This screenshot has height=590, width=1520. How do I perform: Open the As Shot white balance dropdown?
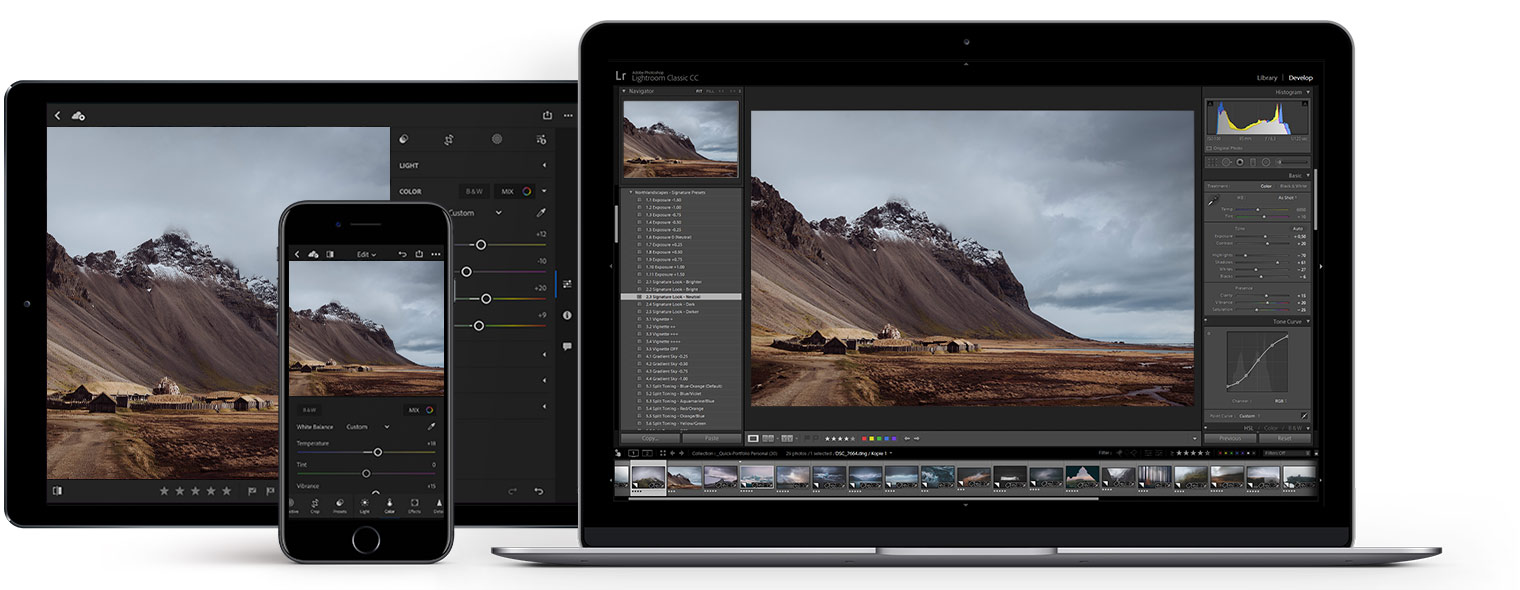click(1287, 198)
